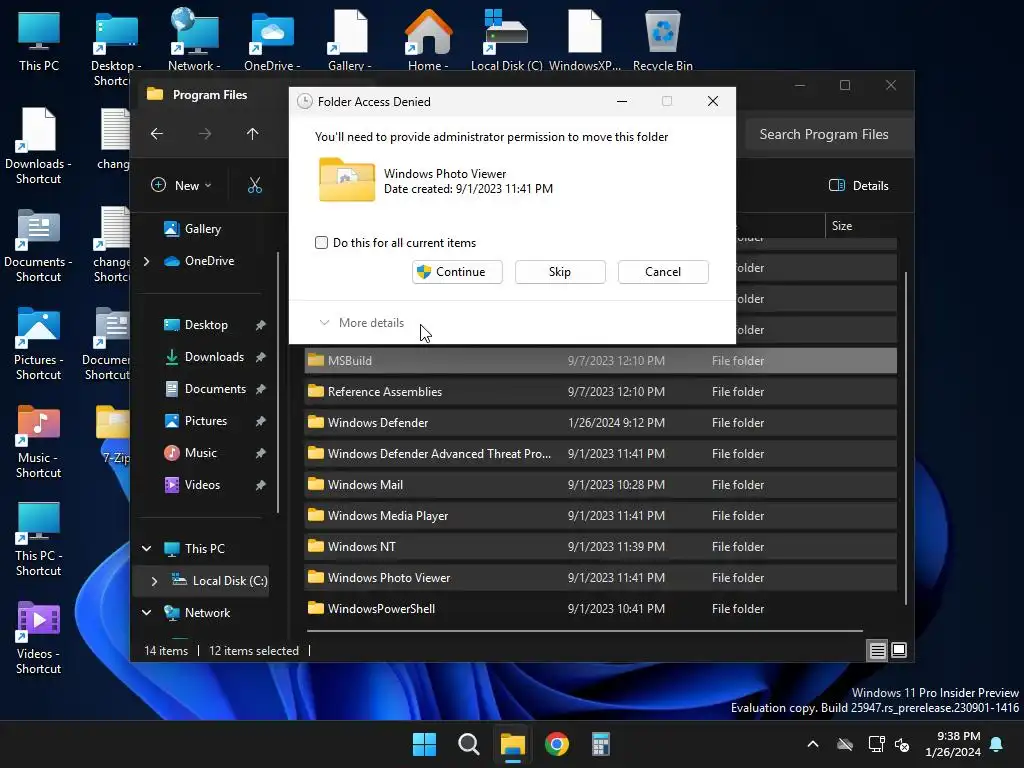
Task: Open the Details pane button
Action: (x=859, y=185)
